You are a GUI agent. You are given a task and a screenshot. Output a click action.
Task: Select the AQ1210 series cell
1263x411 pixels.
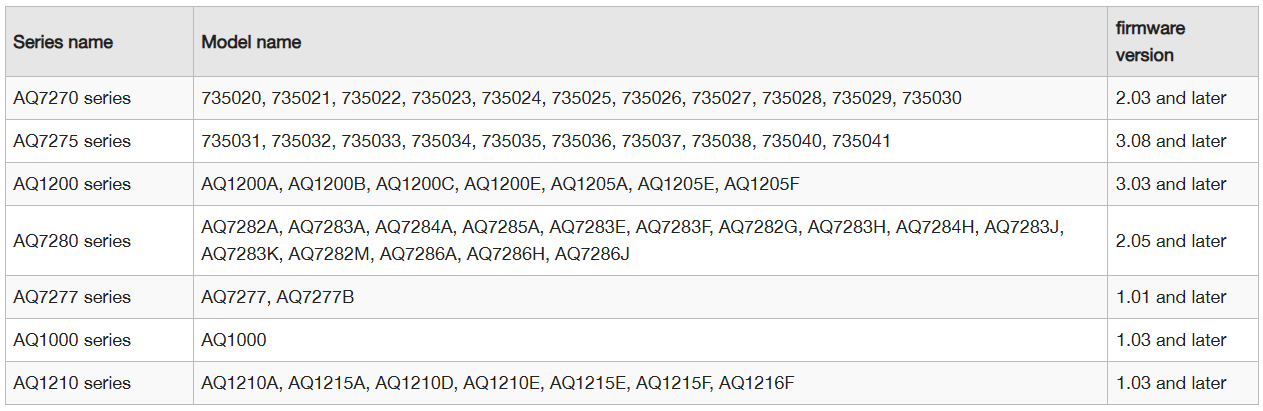click(x=72, y=383)
